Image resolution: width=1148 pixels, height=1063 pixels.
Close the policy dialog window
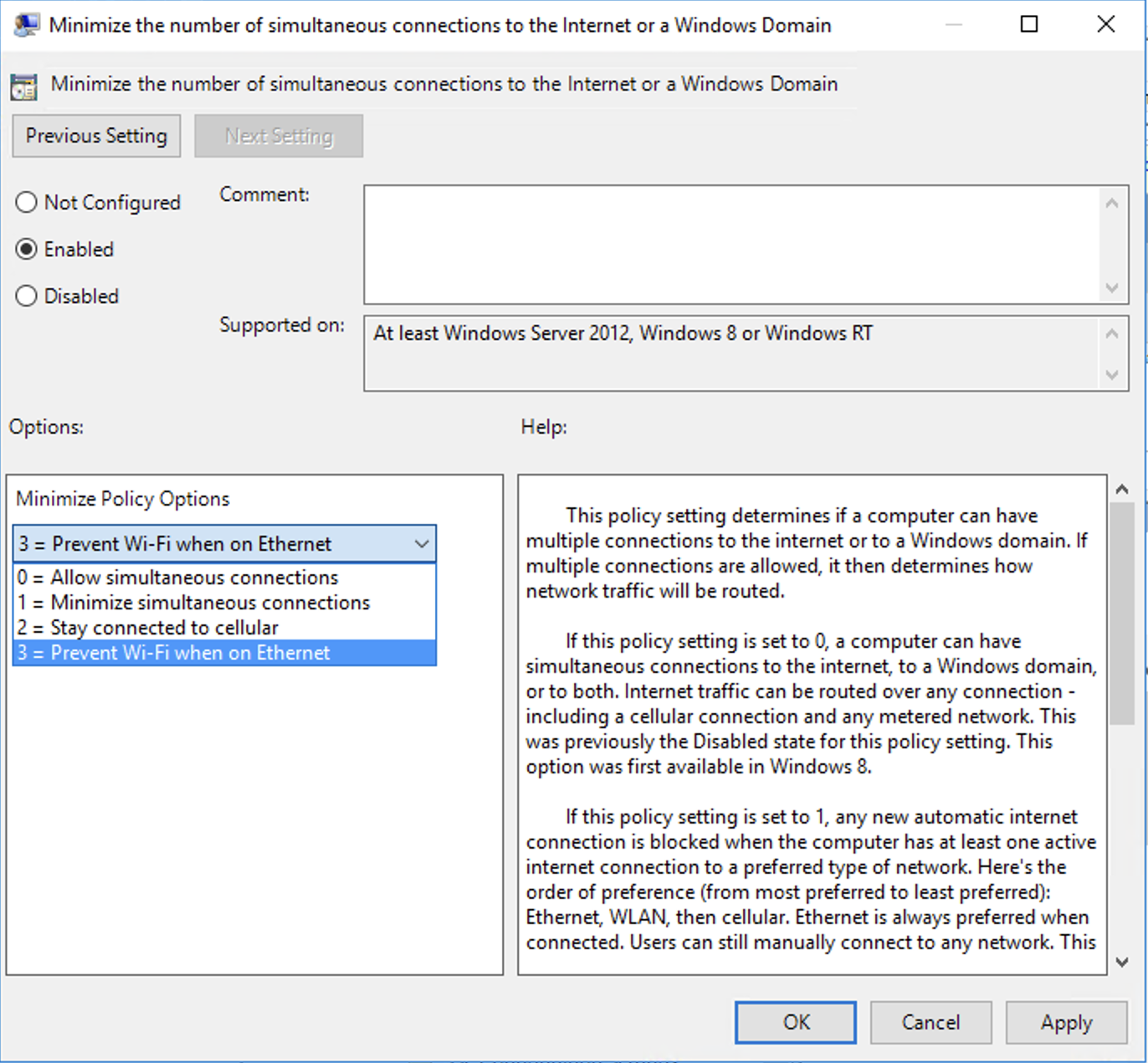point(1106,24)
